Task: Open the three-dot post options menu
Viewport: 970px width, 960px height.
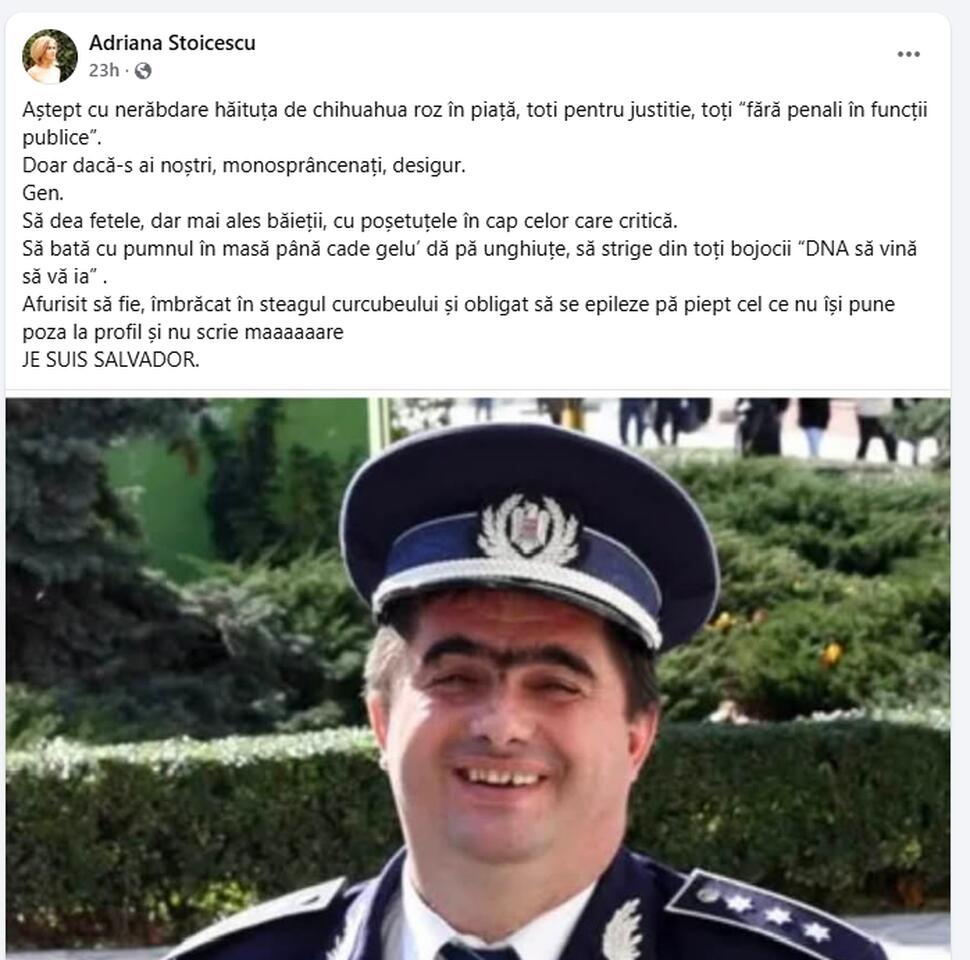Action: click(908, 54)
